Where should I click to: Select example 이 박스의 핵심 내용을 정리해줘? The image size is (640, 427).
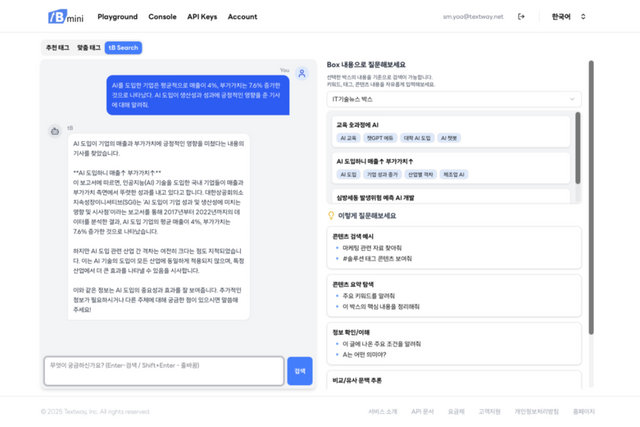pos(381,306)
